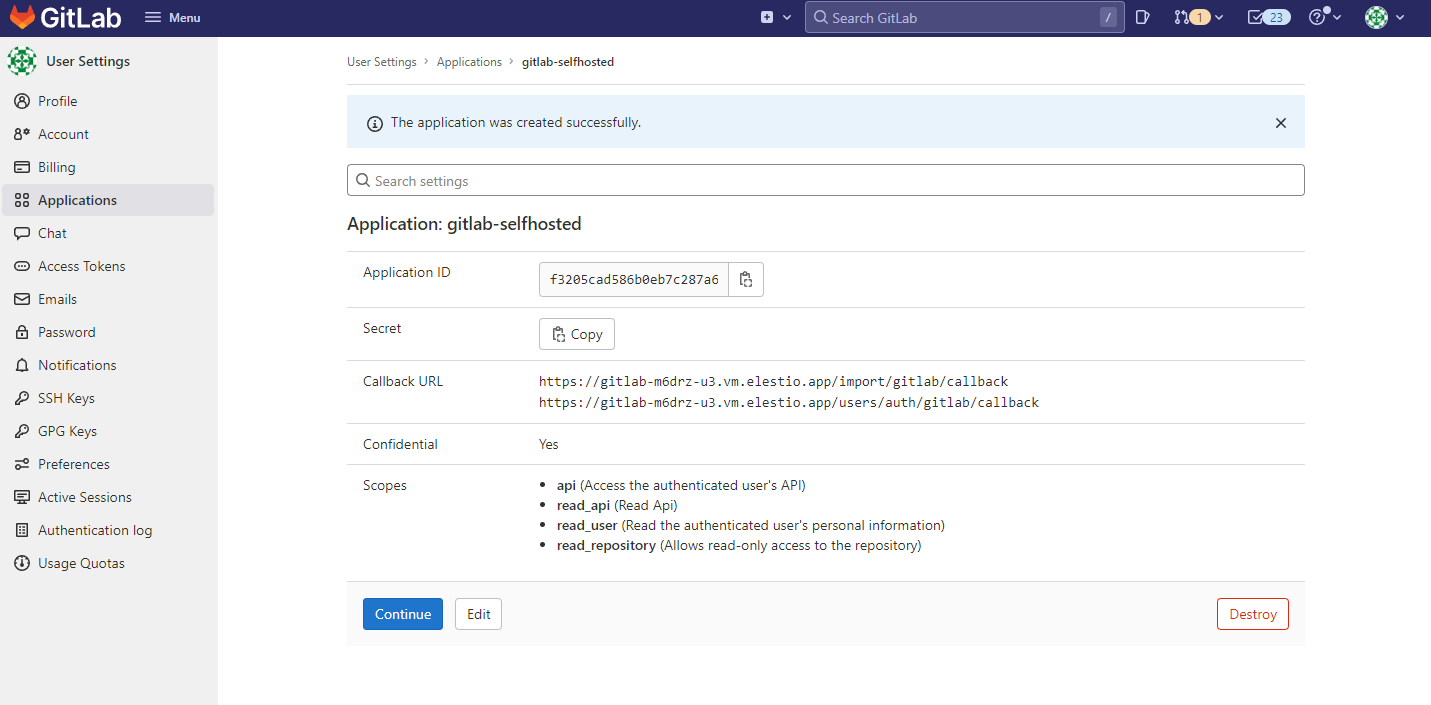The height and width of the screenshot is (705, 1431).
Task: Click the GPG Keys key icon
Action: [x=22, y=431]
